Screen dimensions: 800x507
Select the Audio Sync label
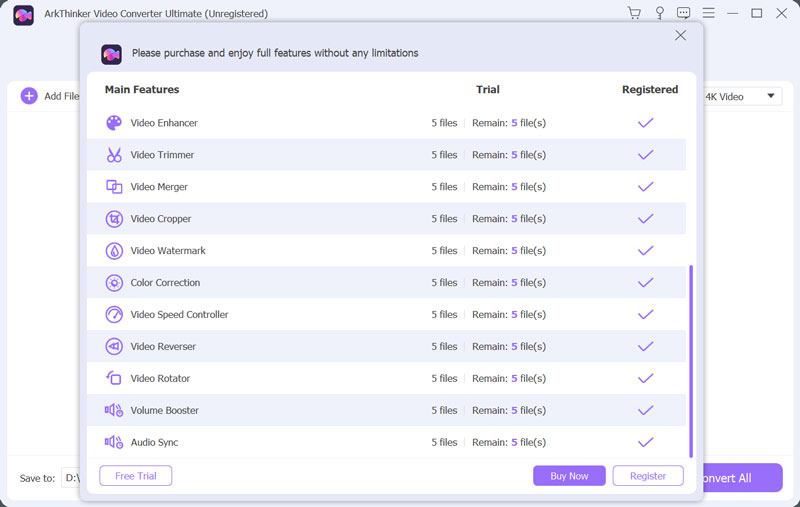[154, 442]
